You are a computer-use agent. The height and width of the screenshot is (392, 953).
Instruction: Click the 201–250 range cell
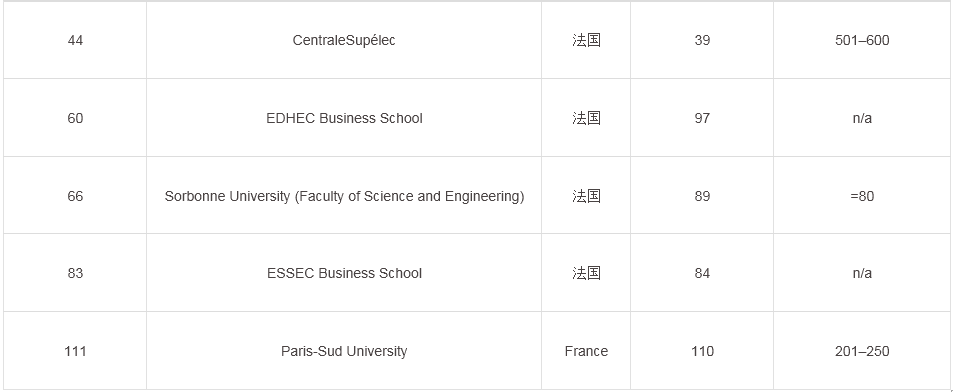click(x=862, y=351)
